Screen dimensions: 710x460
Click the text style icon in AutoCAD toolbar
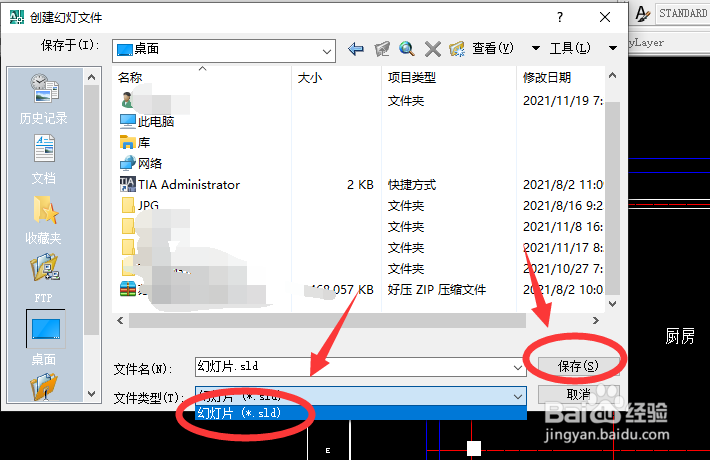(642, 14)
